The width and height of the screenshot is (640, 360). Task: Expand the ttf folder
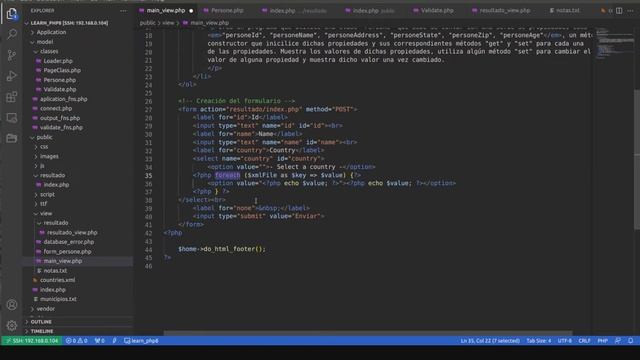43,204
